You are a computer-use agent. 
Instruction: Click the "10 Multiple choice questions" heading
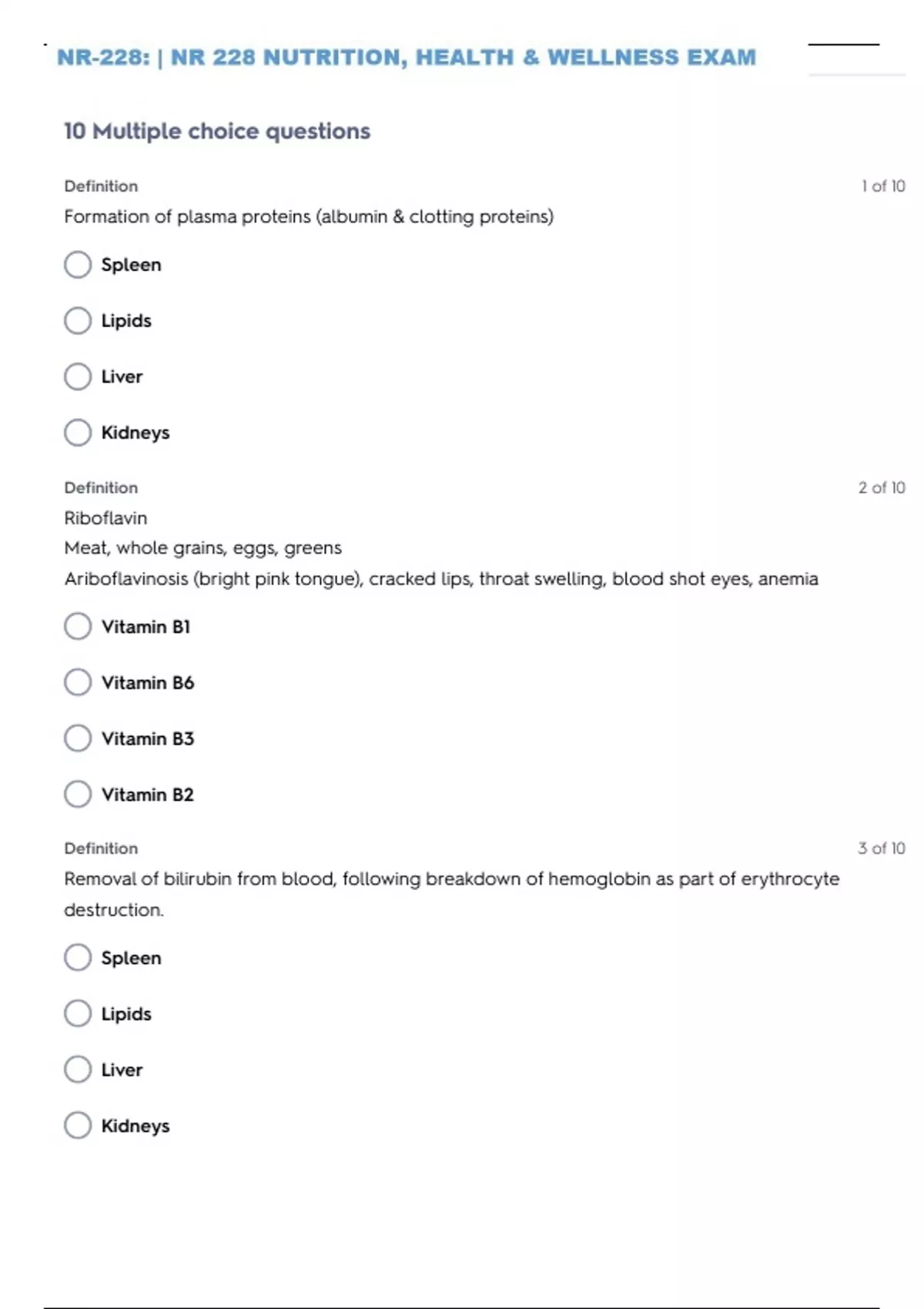pyautogui.click(x=217, y=132)
